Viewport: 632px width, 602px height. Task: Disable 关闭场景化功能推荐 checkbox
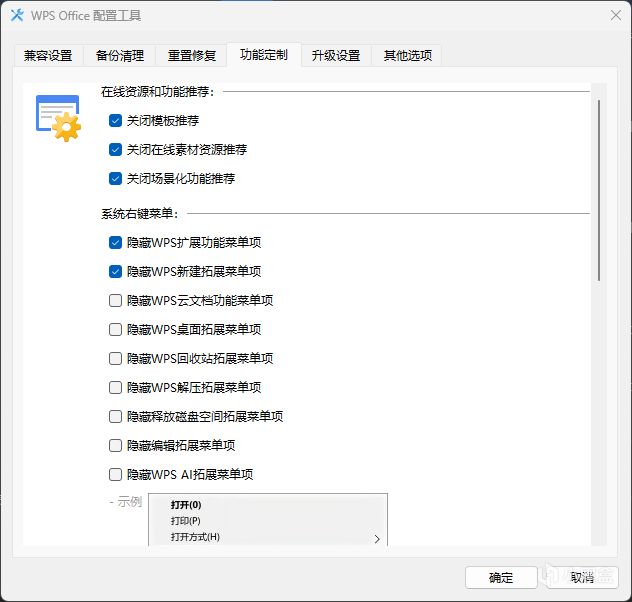[x=115, y=179]
